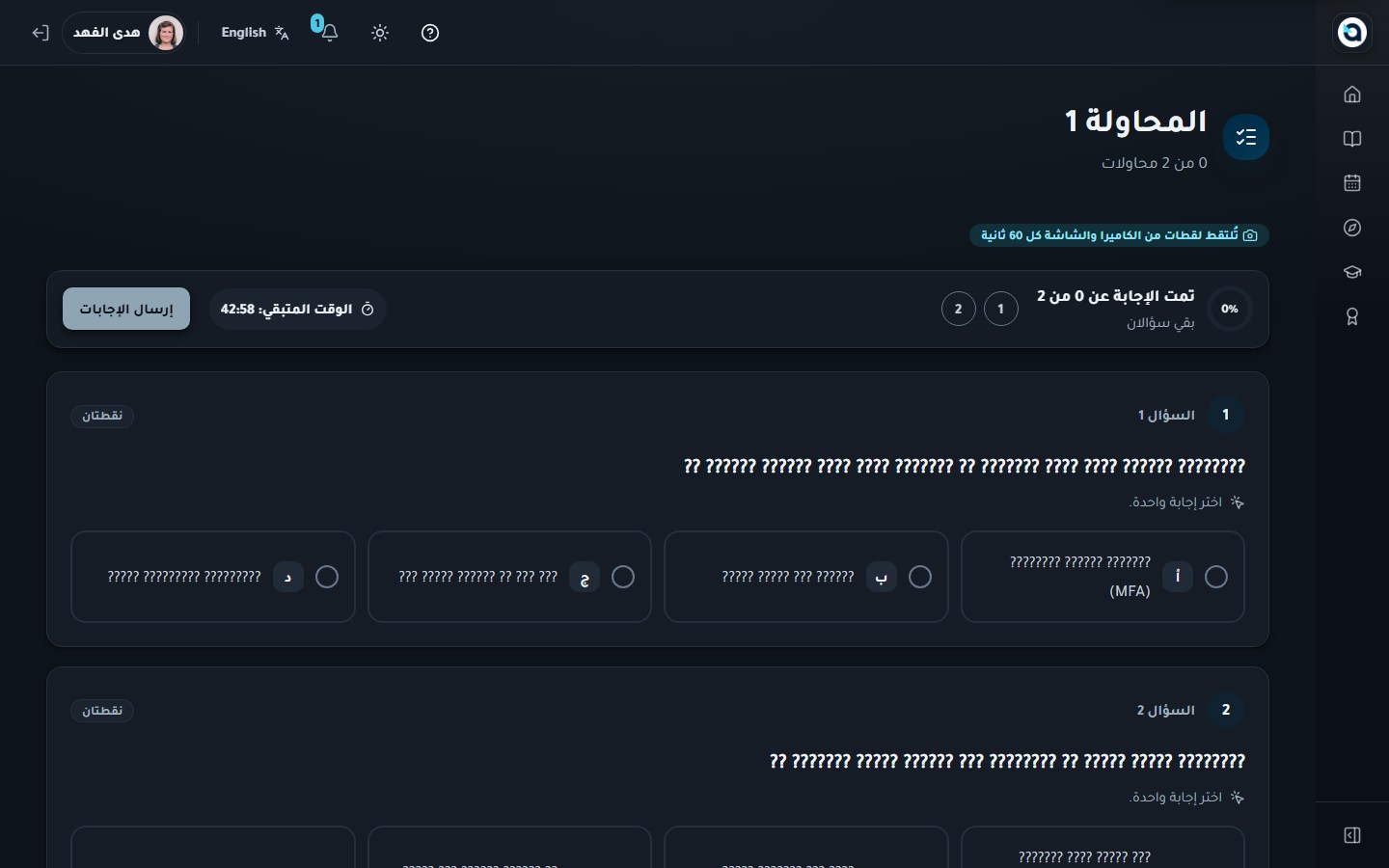1389x868 pixels.
Task: Click the checklist icon beside المحاولة 1
Action: (1246, 137)
